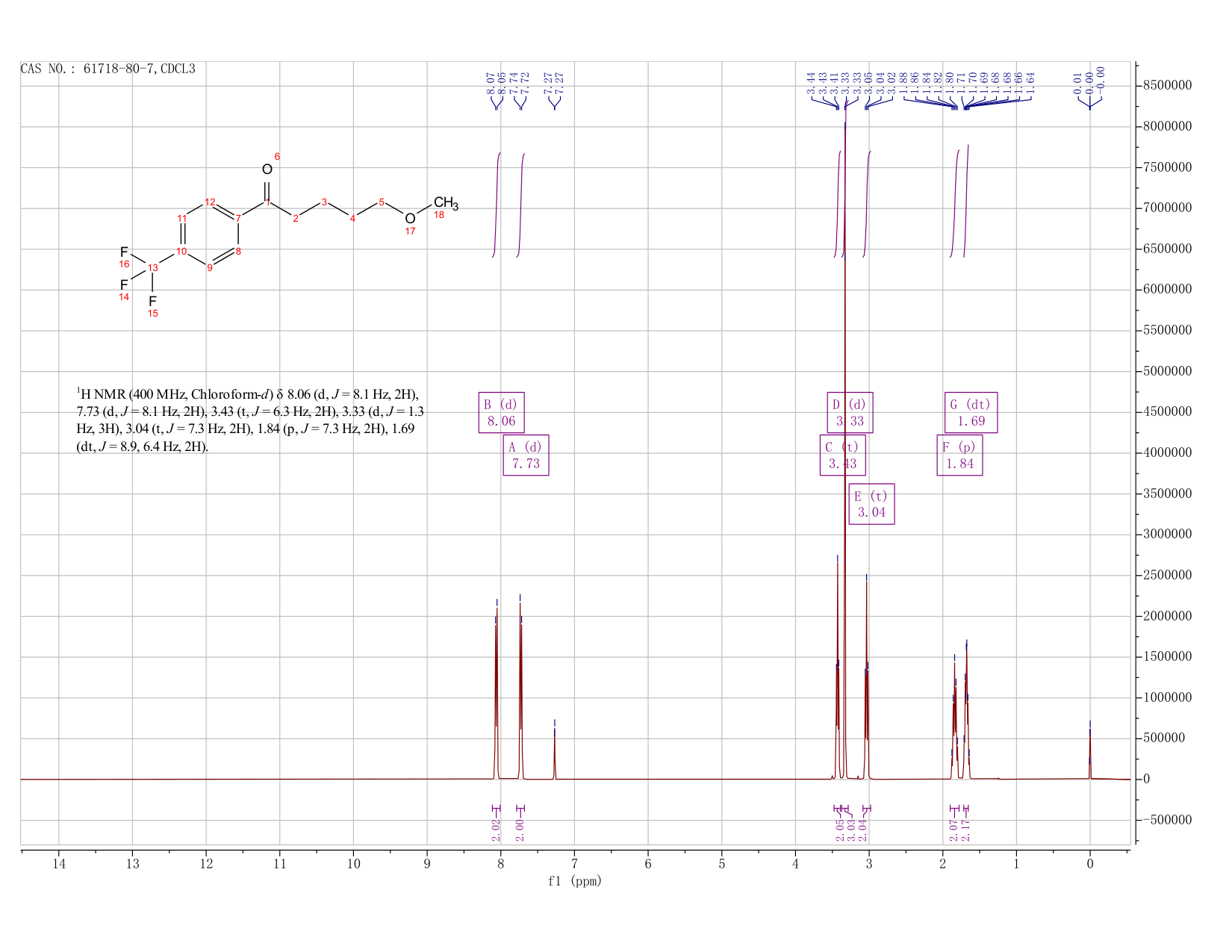Image resolution: width=1232 pixels, height=952 pixels.
Task: Click the f1 (ppm) axis label
Action: tap(575, 881)
